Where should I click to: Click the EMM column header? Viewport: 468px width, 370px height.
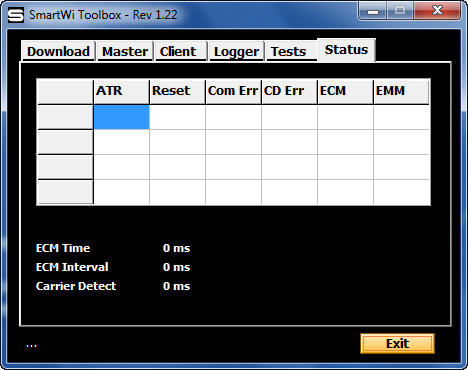click(401, 92)
